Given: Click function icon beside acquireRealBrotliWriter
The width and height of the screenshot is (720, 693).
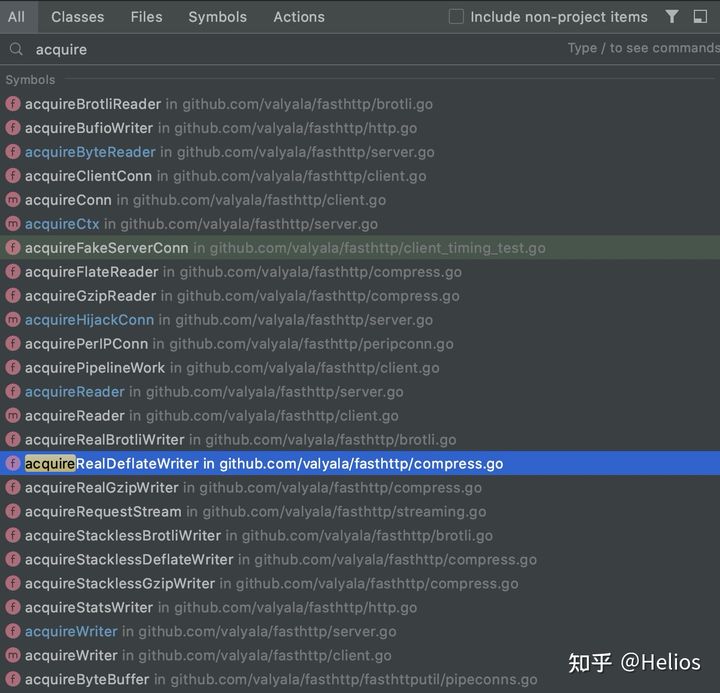Looking at the screenshot, I should [x=13, y=439].
